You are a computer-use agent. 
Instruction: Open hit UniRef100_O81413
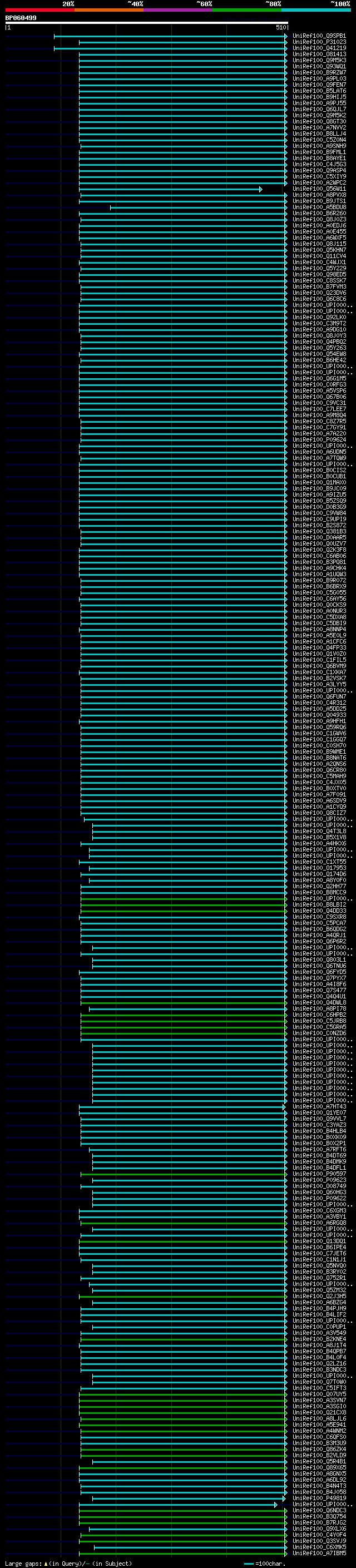coord(319,54)
